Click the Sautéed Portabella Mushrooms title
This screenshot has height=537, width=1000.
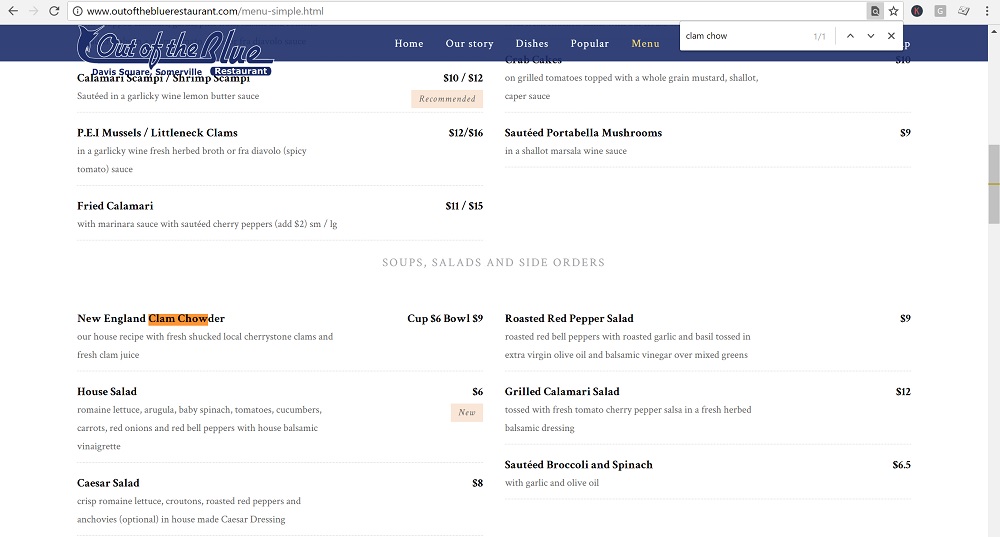[583, 133]
